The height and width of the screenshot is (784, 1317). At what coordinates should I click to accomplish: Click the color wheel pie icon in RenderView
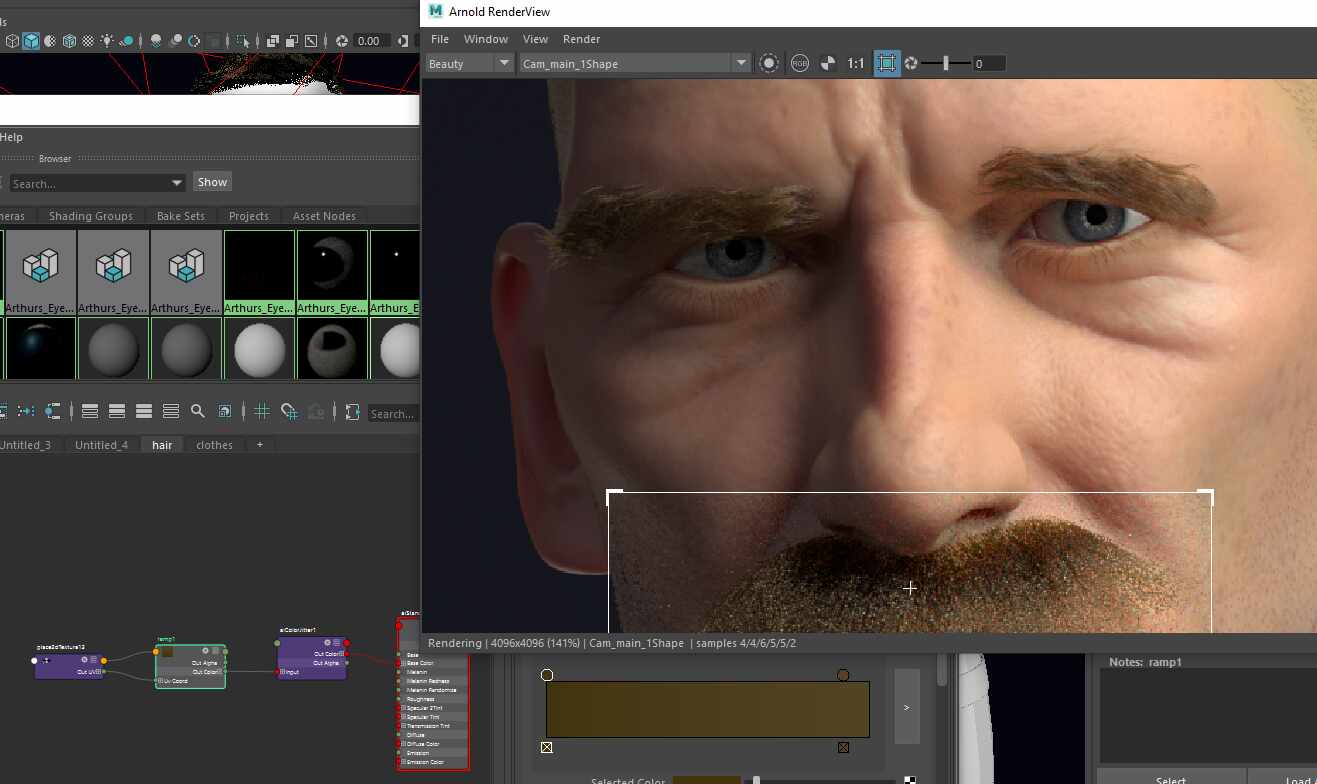point(827,63)
